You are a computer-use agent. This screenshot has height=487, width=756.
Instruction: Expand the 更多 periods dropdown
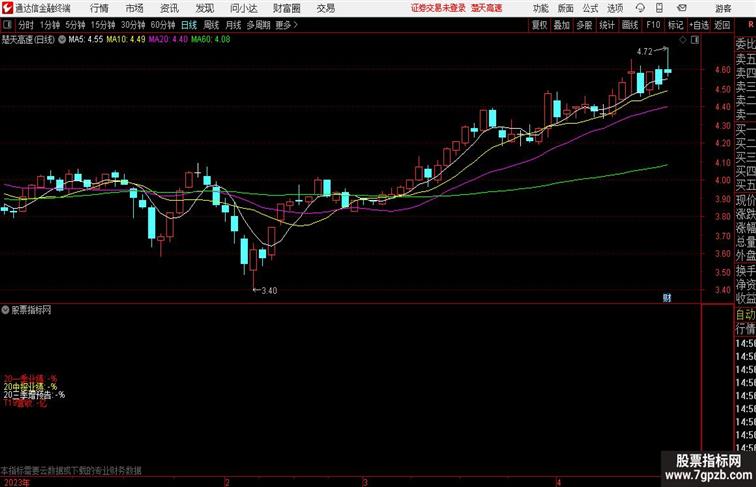pyautogui.click(x=286, y=25)
